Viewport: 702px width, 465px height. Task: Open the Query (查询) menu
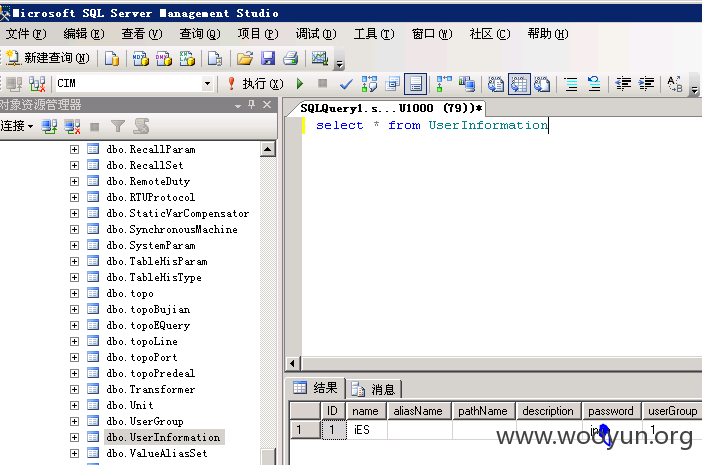tap(200, 34)
